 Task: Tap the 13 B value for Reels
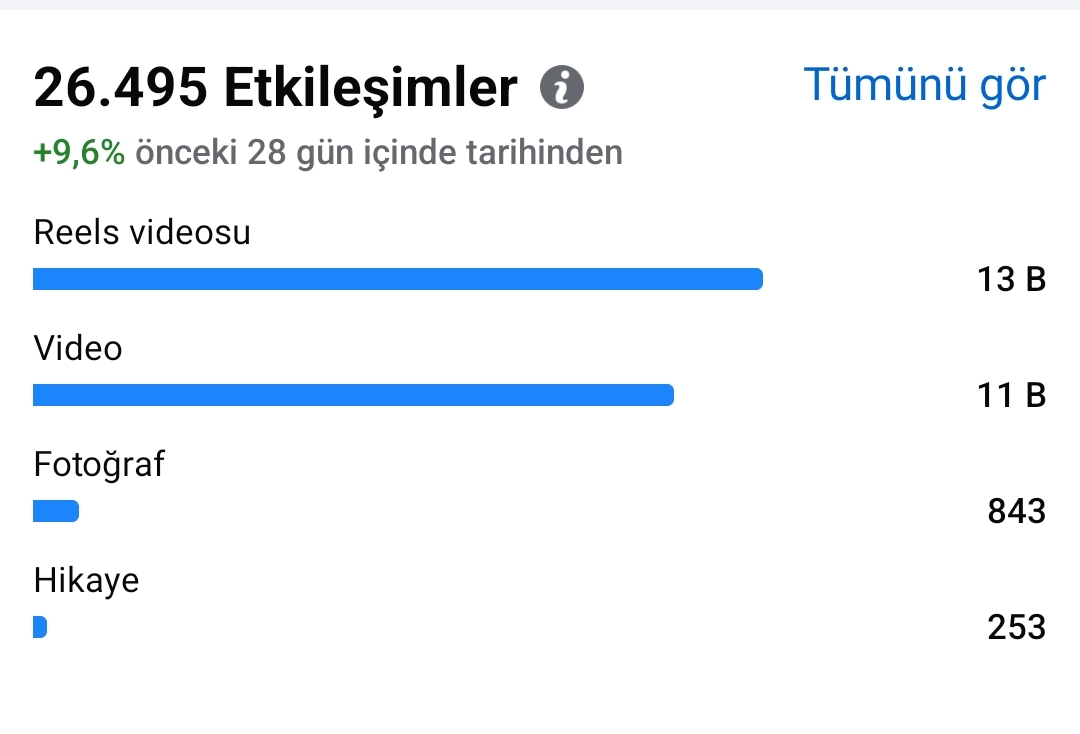tap(1011, 280)
